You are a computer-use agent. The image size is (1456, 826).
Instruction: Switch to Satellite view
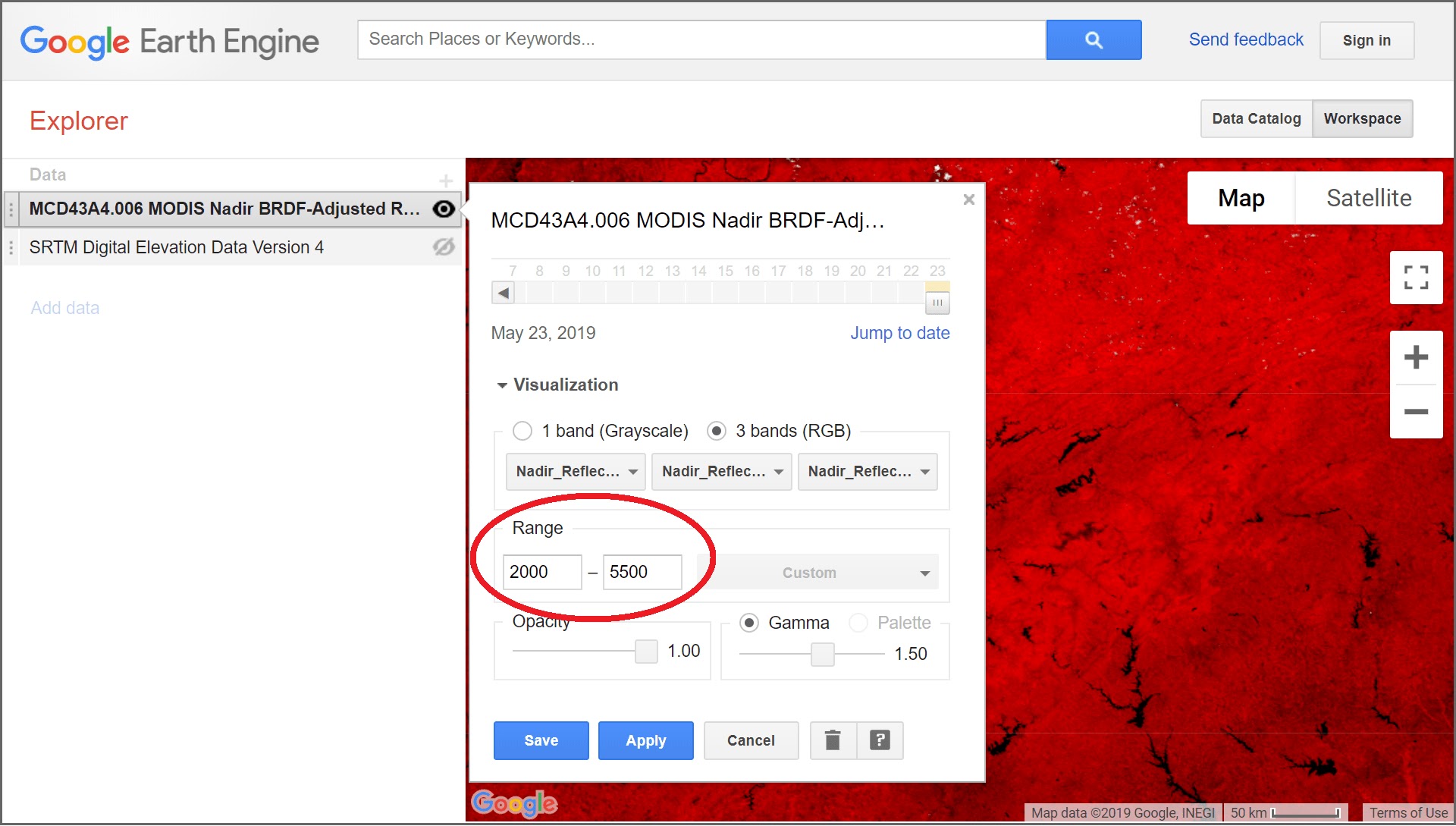tap(1369, 198)
